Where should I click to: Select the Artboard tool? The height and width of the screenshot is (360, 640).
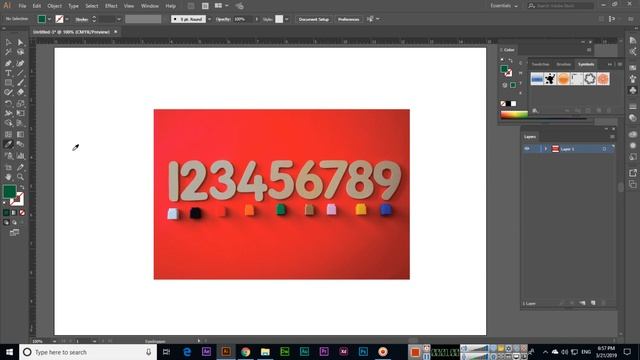click(8, 167)
